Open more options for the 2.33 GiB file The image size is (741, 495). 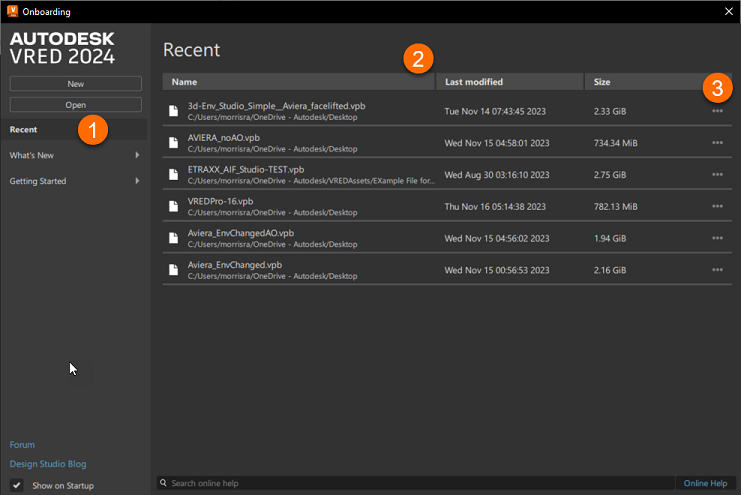tap(717, 111)
